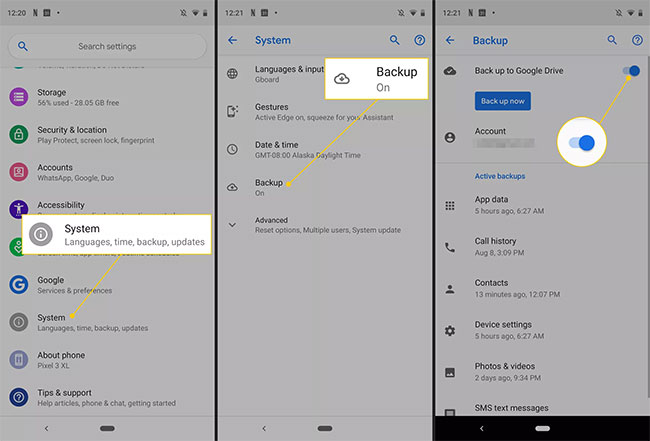Open Device settings backup entry

pos(543,330)
